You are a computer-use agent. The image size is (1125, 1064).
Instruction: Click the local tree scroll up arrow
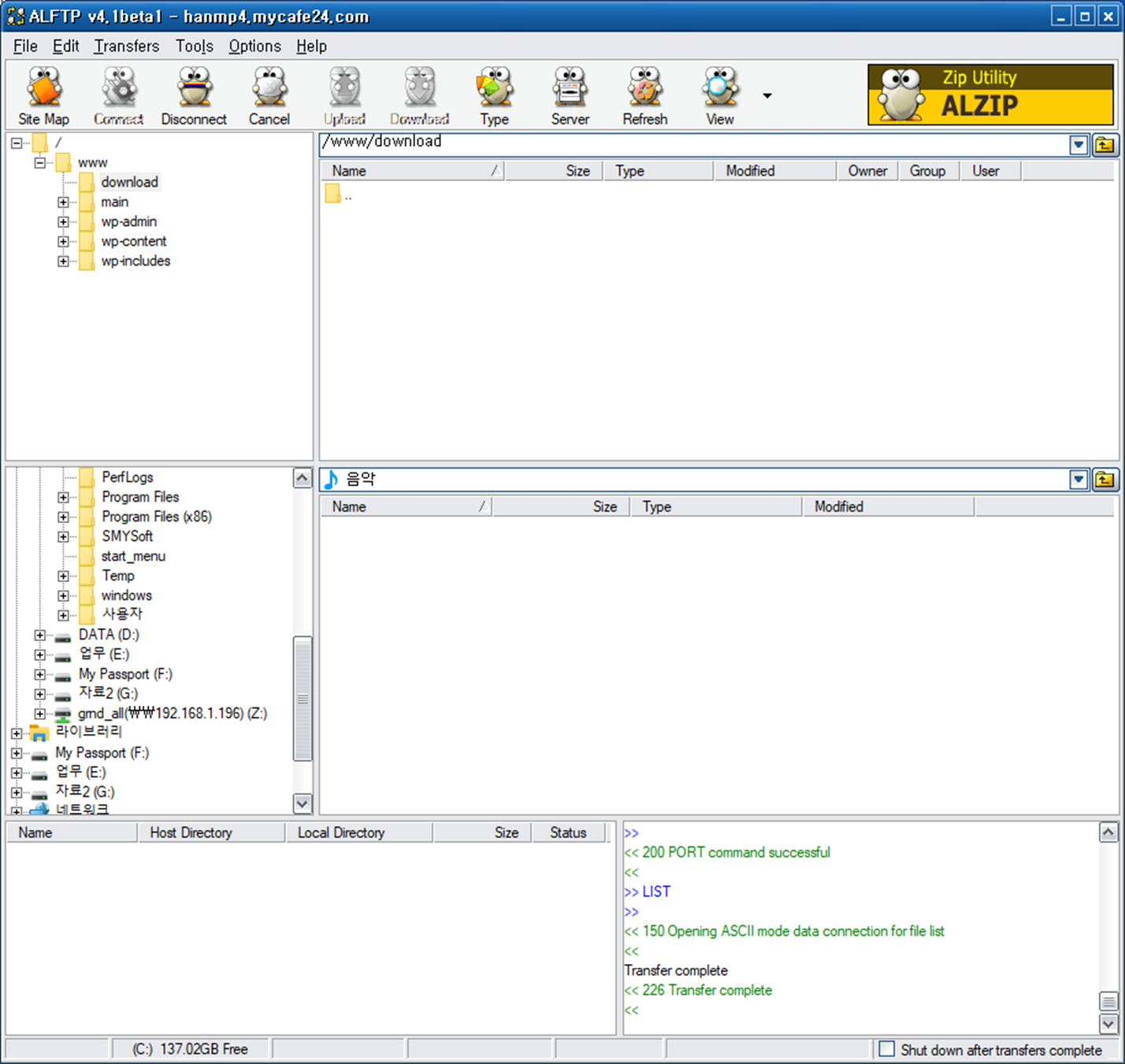coord(303,478)
